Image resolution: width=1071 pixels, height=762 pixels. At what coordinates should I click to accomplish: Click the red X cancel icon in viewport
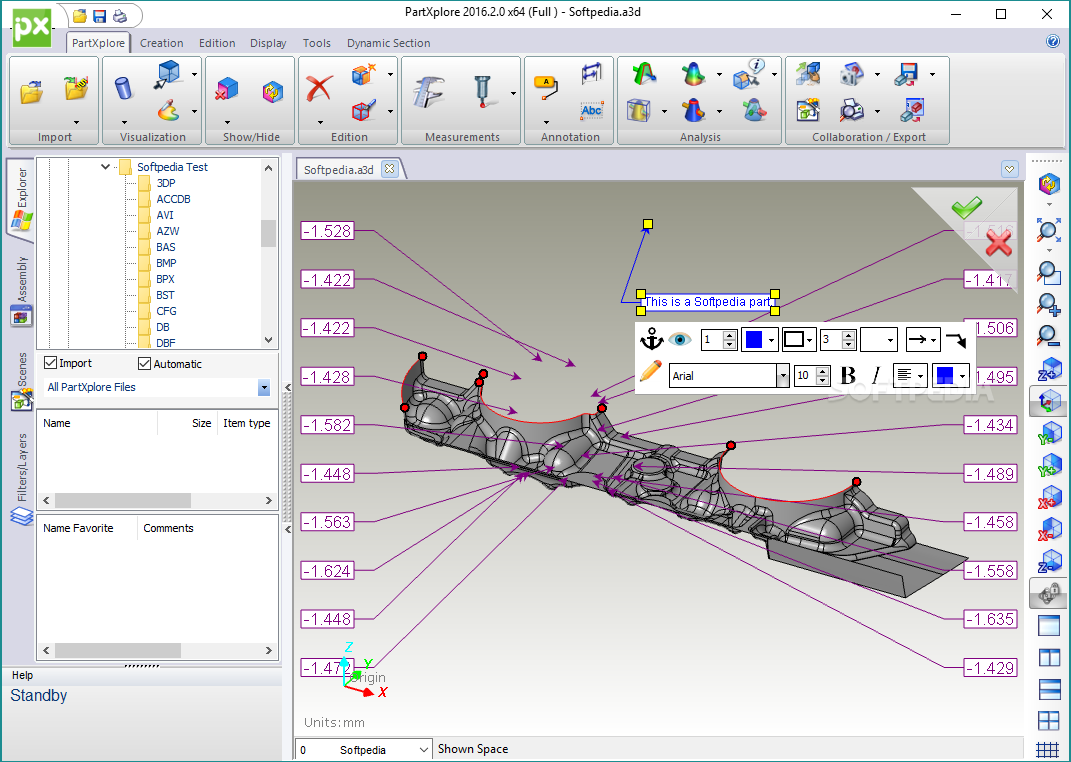pyautogui.click(x=999, y=243)
